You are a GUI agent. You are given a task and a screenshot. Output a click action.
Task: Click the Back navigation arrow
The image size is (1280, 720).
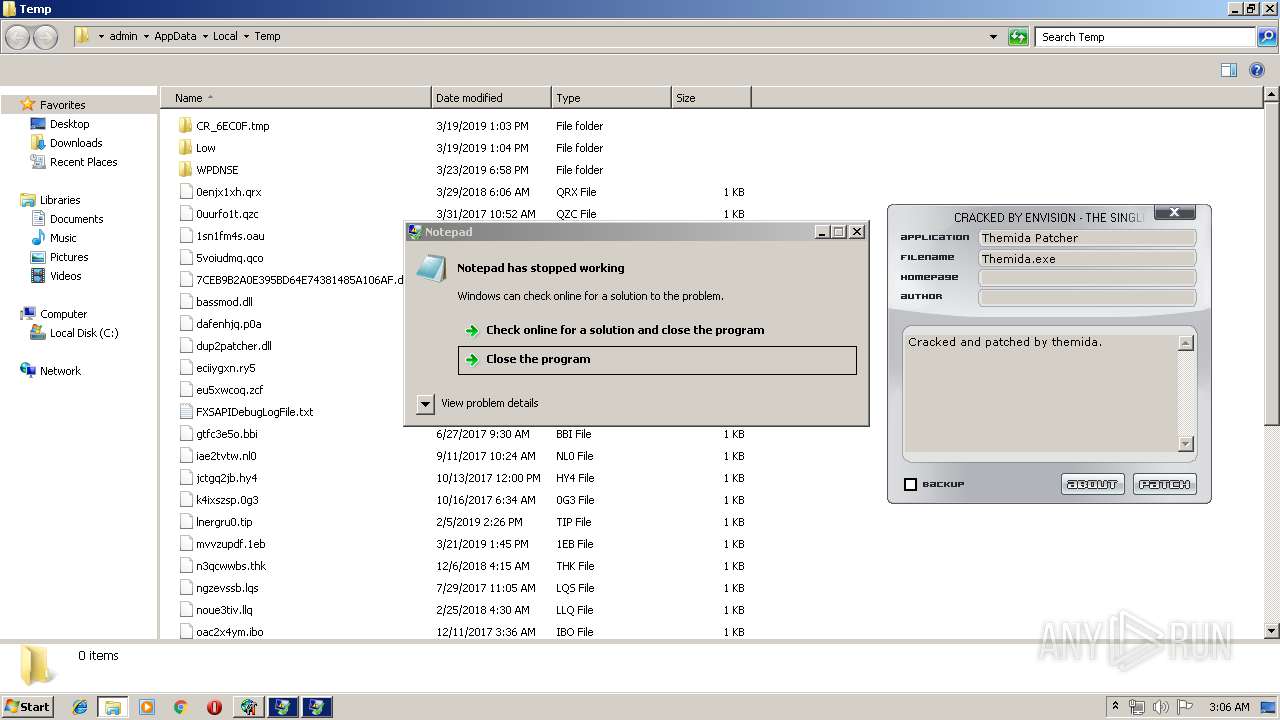coord(17,37)
